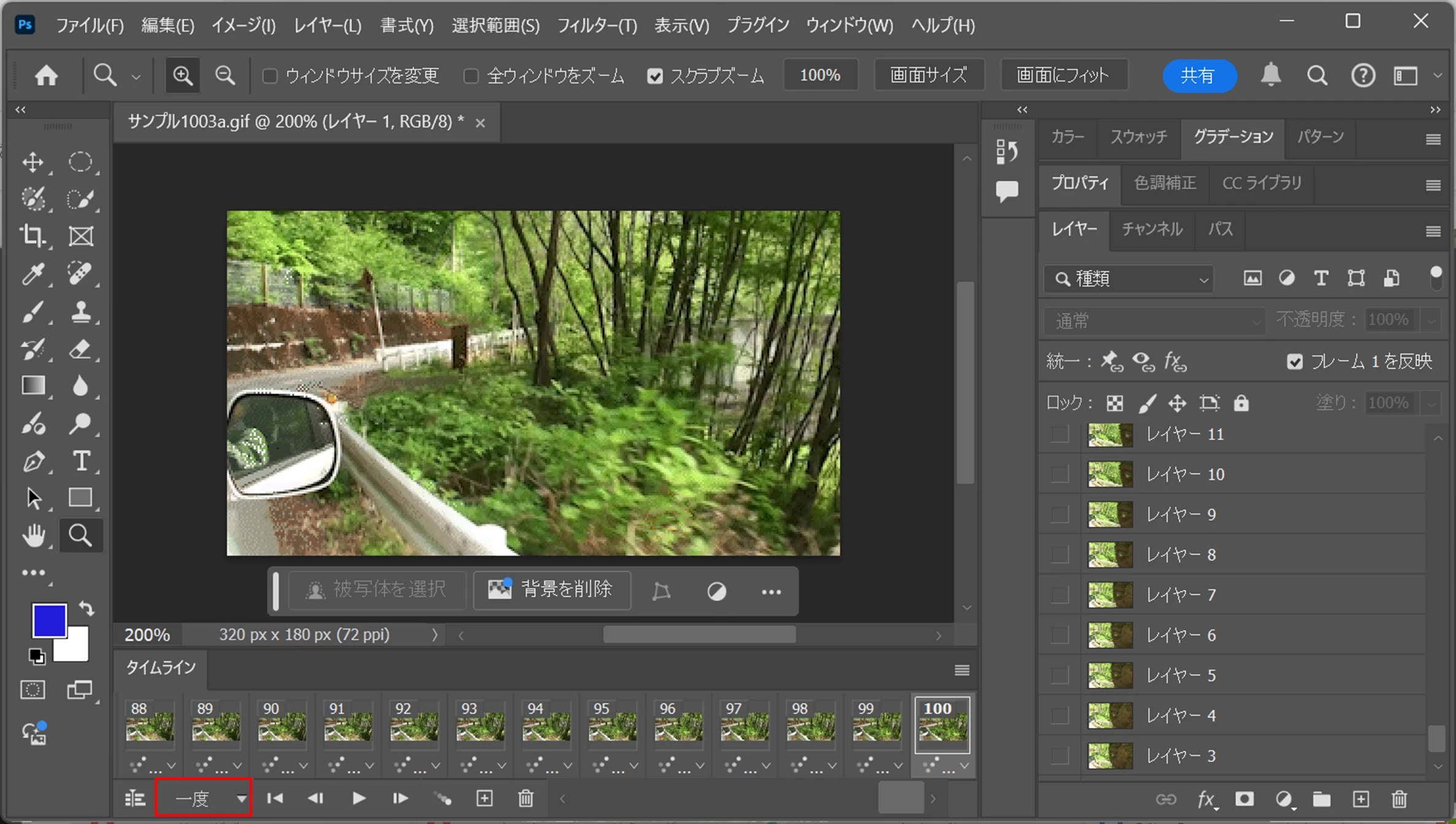Add layer mask from Layers panel
This screenshot has height=824, width=1456.
point(1244,799)
